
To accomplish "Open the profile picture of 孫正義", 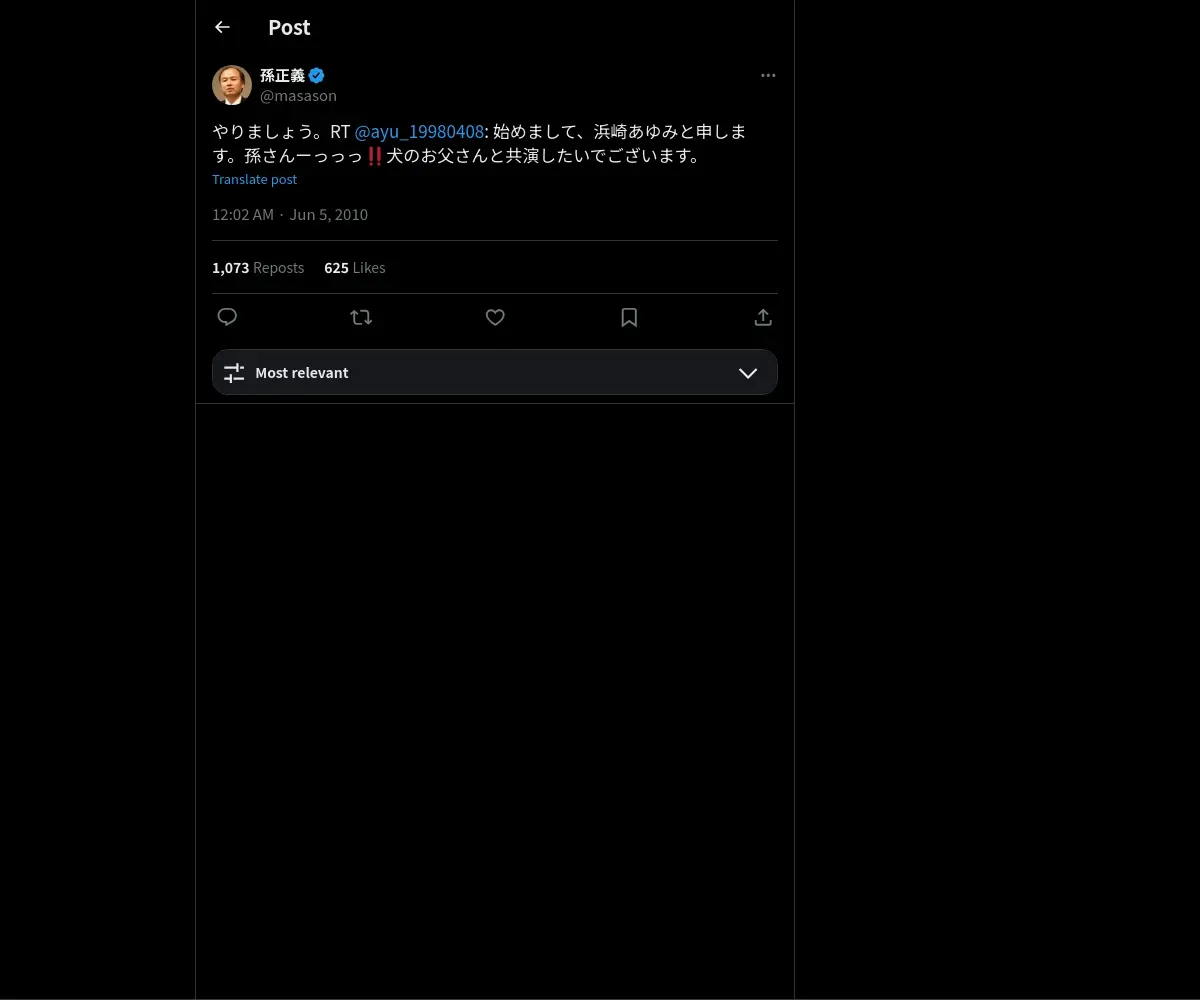I will pyautogui.click(x=232, y=85).
